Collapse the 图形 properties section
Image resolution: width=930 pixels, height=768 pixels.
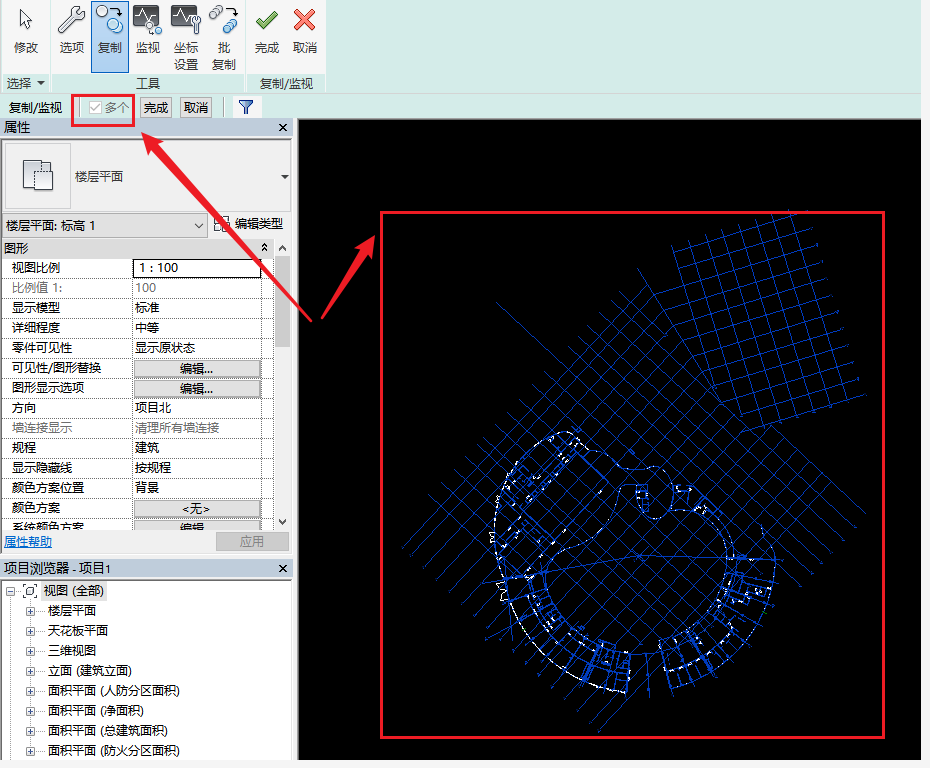264,247
